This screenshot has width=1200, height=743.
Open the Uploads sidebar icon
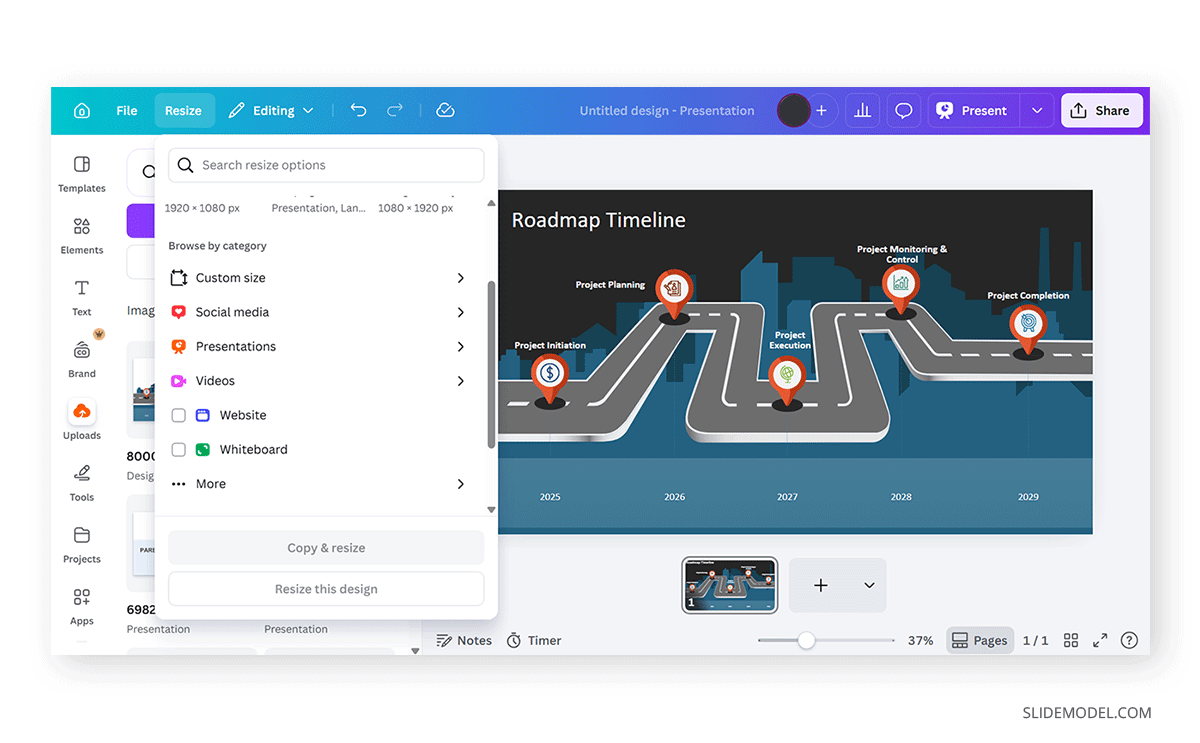[82, 420]
